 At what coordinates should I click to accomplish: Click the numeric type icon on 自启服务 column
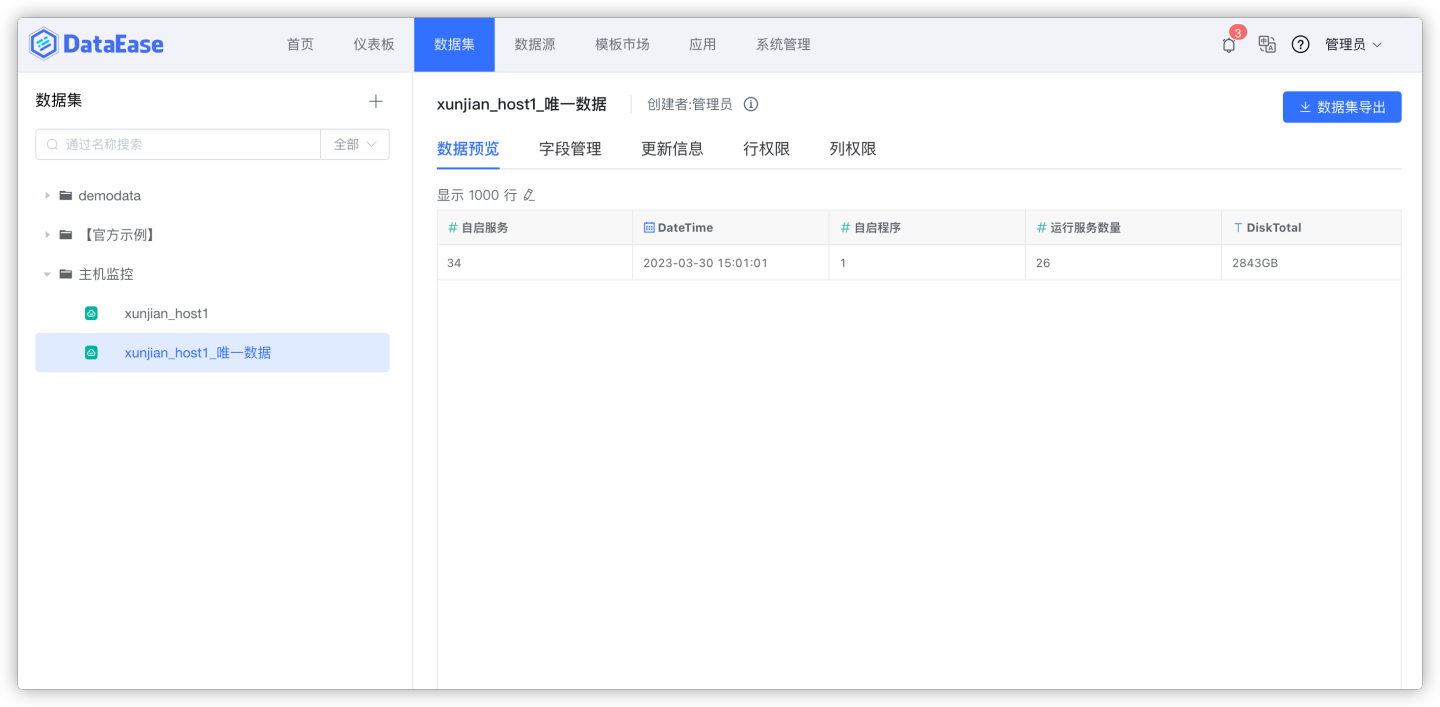coord(452,227)
